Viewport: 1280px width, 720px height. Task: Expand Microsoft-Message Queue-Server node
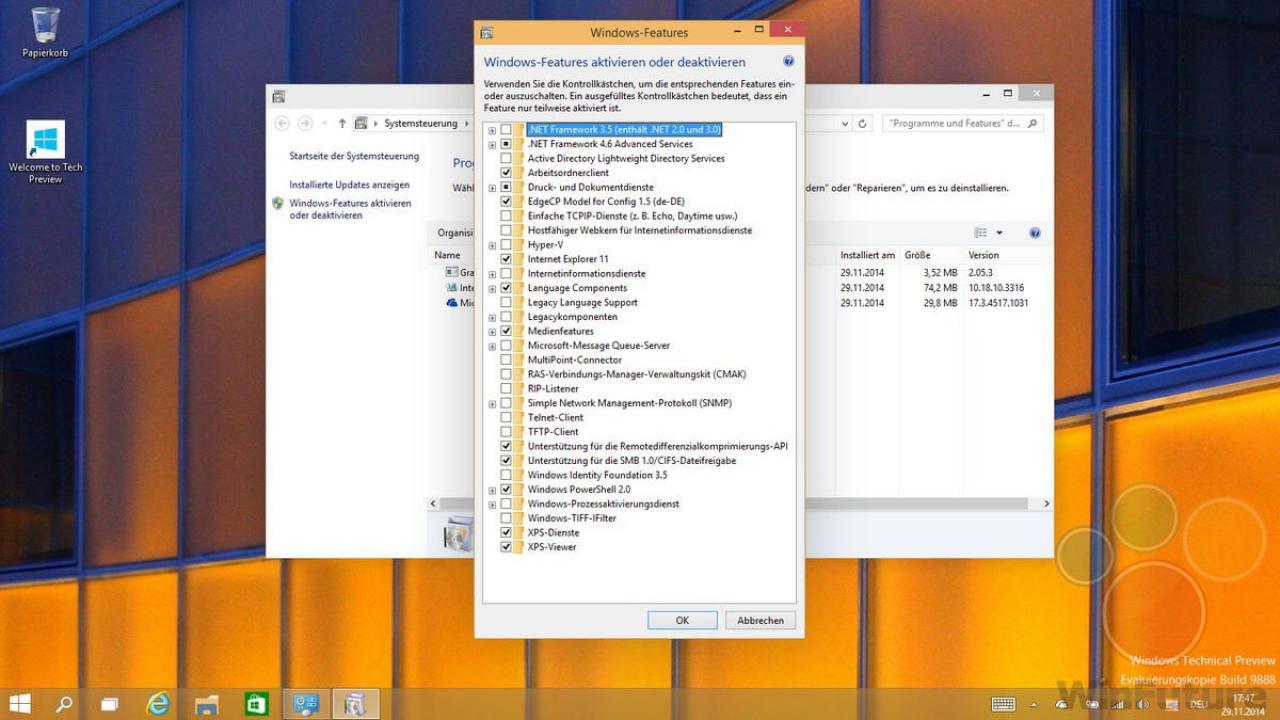(x=492, y=346)
